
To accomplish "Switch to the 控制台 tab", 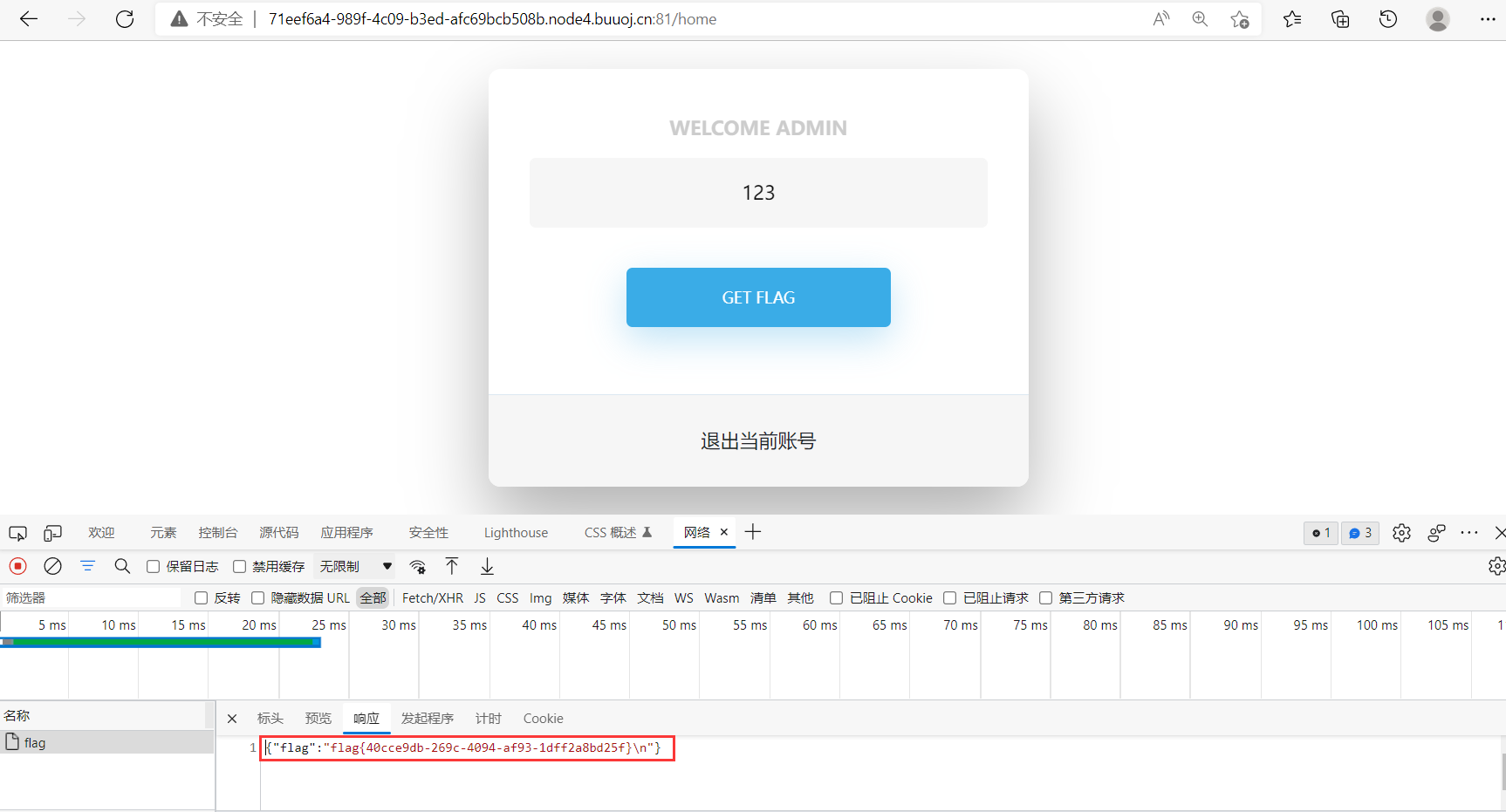I will (x=218, y=533).
